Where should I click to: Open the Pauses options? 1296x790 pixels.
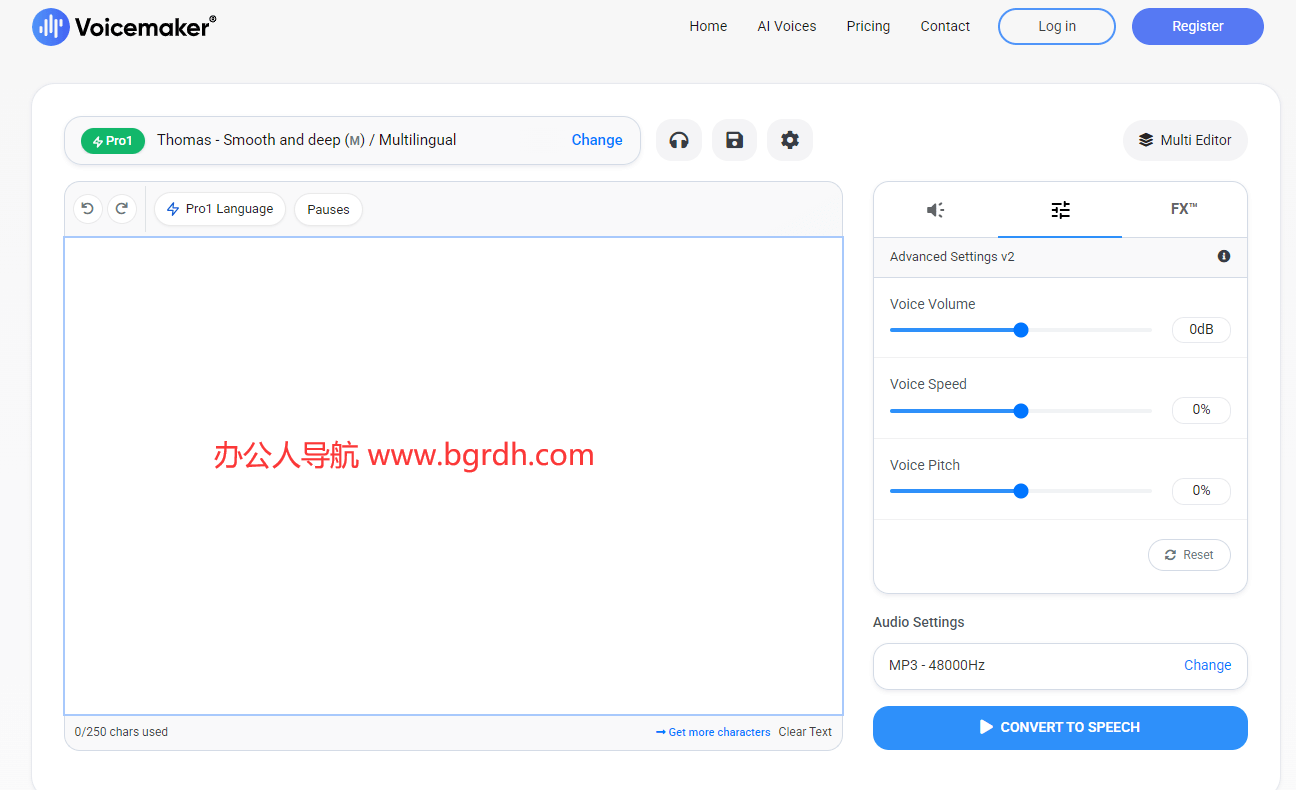tap(328, 210)
